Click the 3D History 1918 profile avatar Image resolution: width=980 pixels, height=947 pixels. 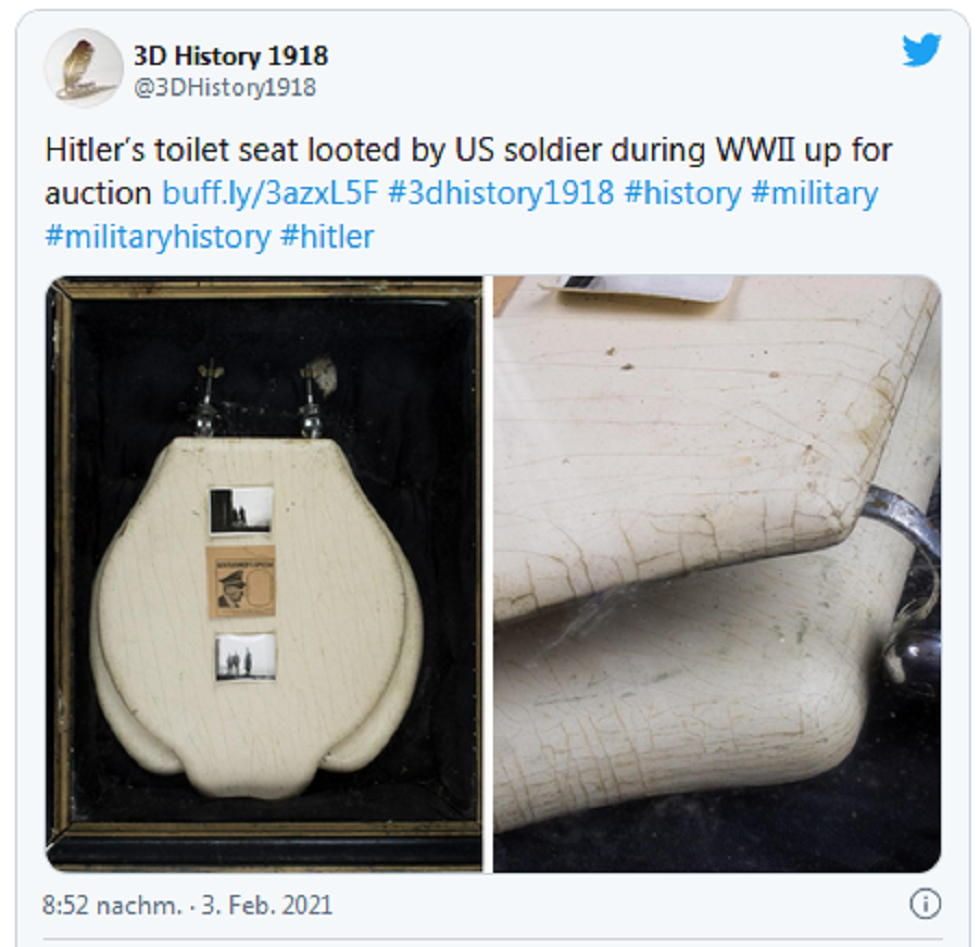(x=82, y=68)
